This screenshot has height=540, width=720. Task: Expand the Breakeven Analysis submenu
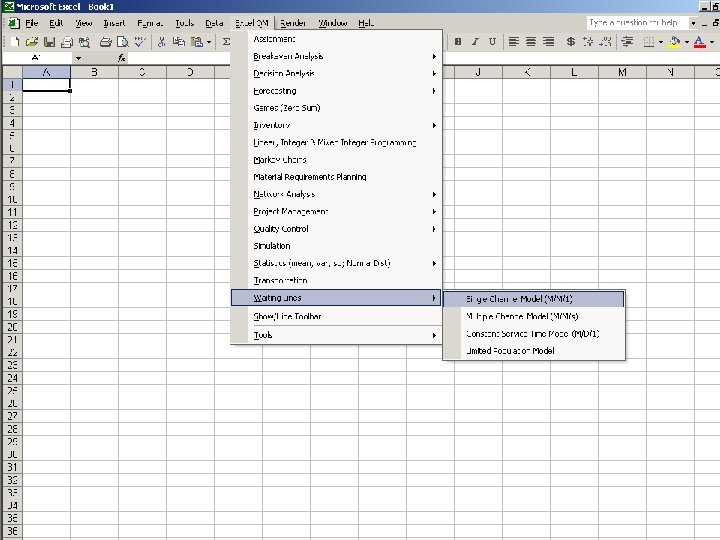pyautogui.click(x=336, y=56)
